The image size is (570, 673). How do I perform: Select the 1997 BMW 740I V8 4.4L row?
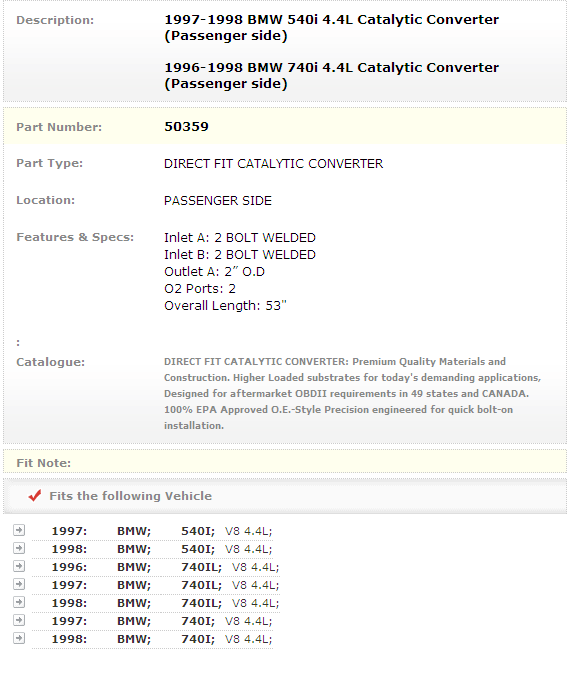tap(152, 621)
